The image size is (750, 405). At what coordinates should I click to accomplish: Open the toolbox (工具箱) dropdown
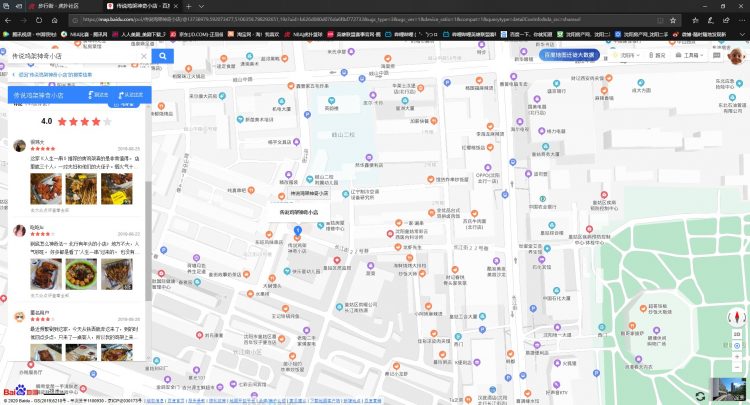(689, 55)
